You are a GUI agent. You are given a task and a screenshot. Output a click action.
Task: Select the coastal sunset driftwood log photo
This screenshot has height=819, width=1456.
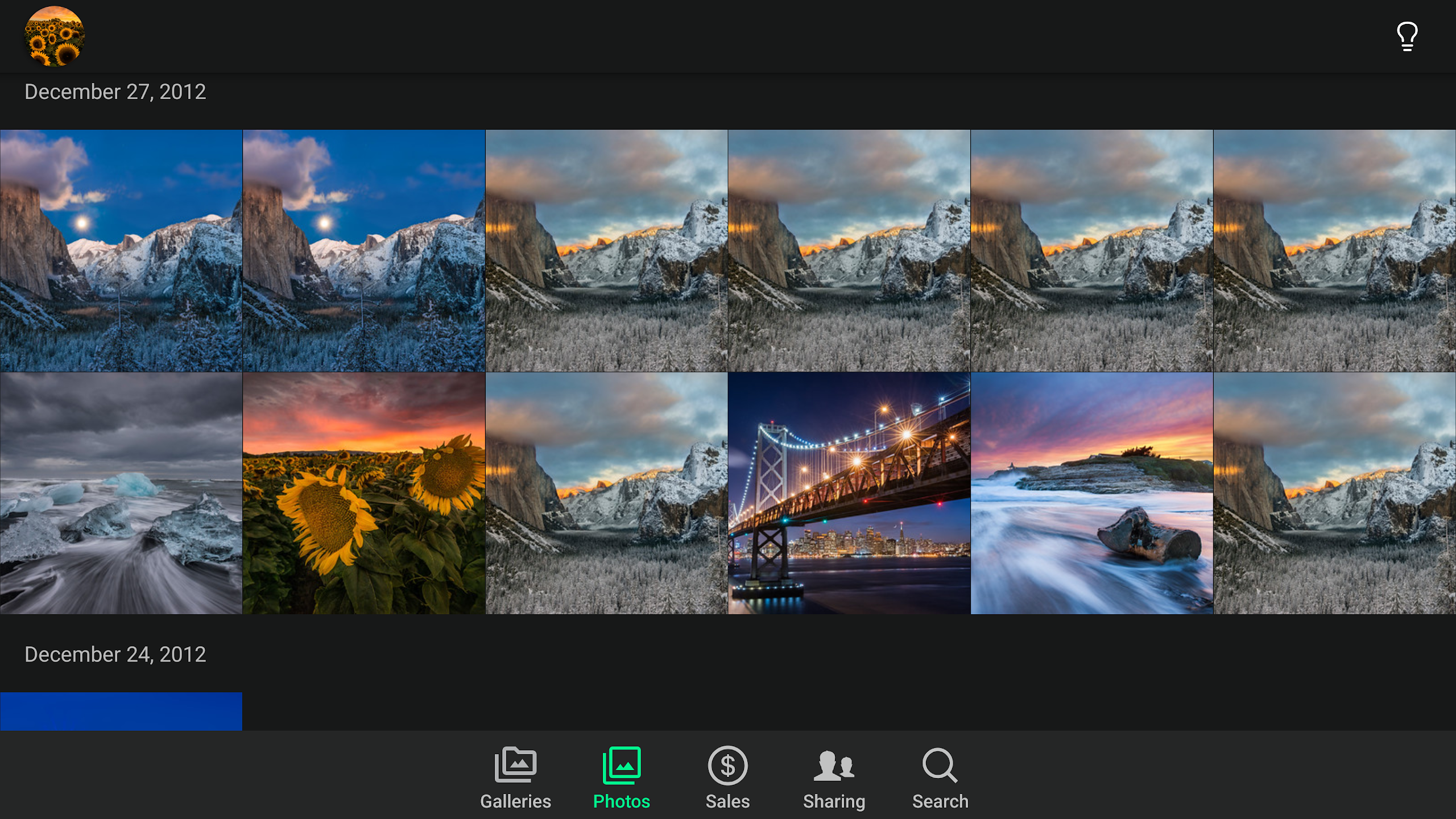click(1092, 493)
